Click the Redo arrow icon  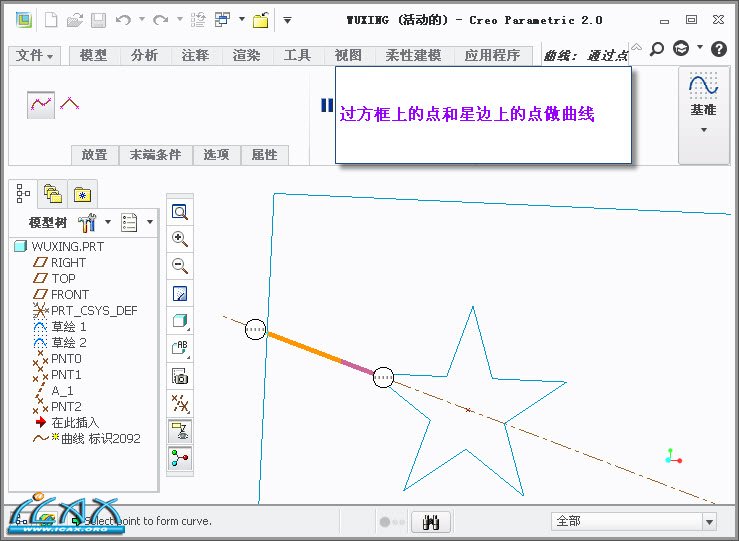pyautogui.click(x=161, y=20)
